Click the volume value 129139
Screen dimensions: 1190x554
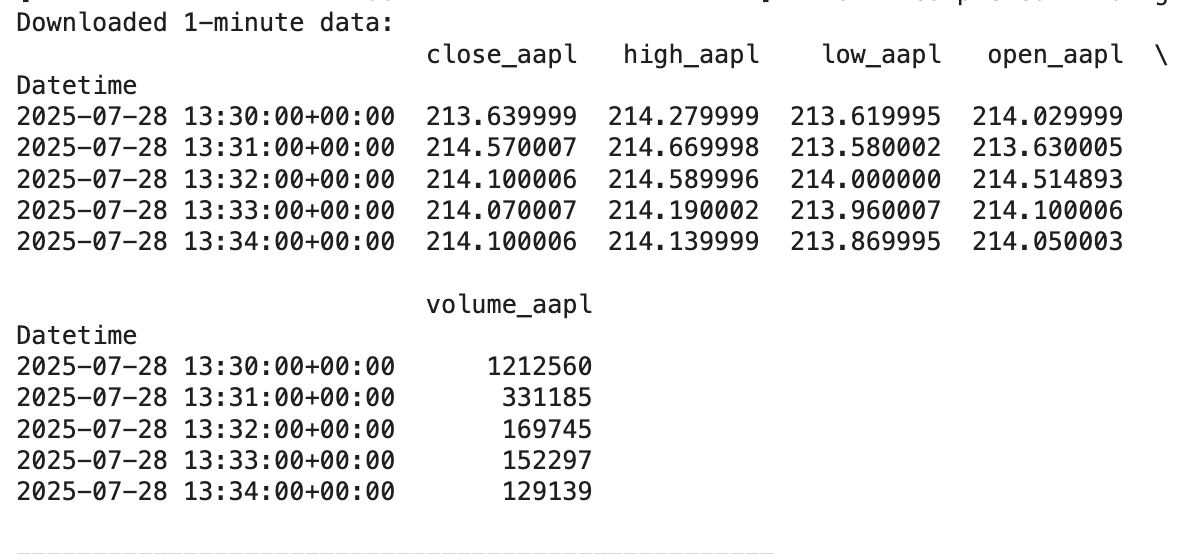547,492
